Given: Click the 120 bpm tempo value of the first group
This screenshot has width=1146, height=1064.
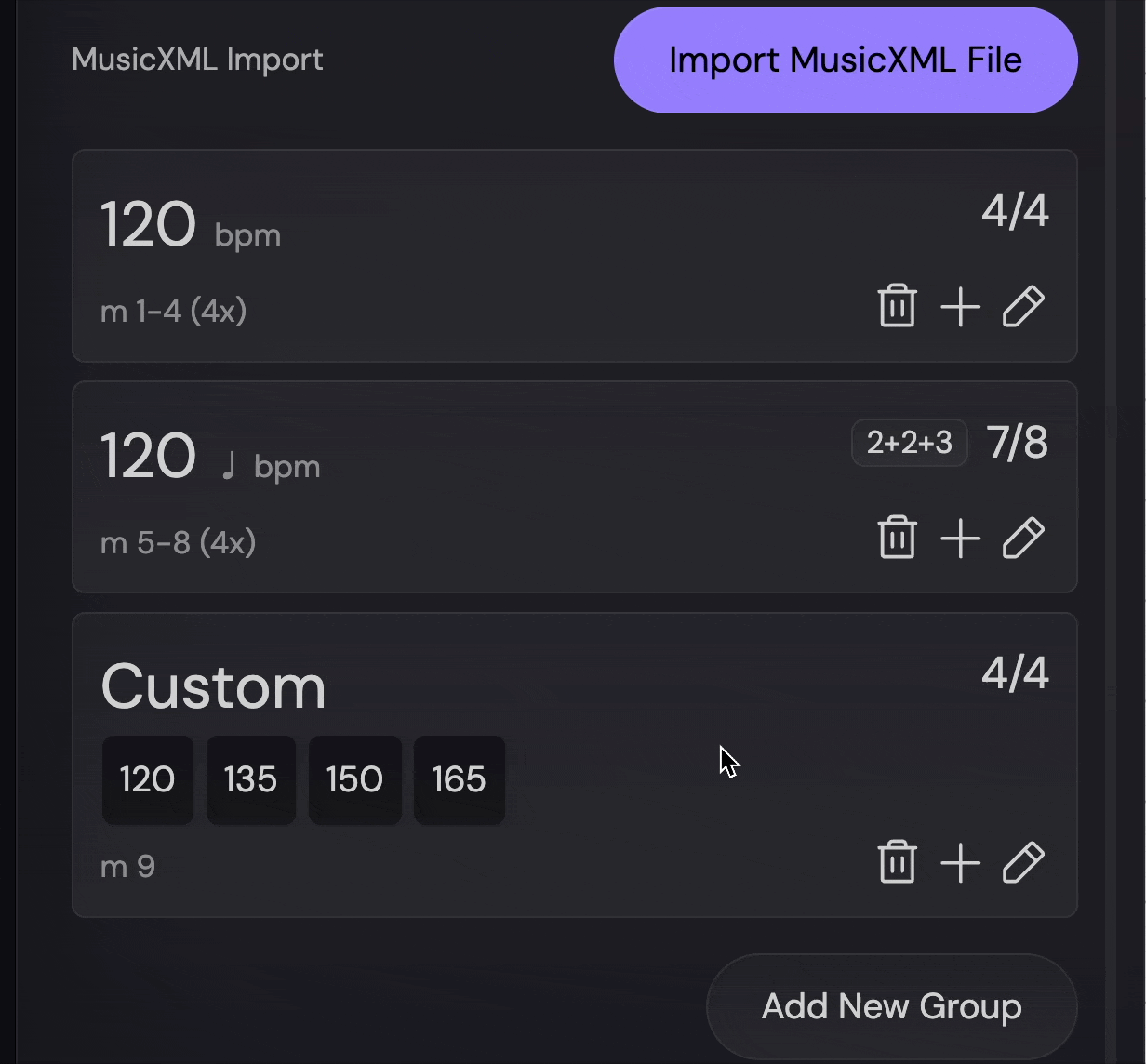Looking at the screenshot, I should click(149, 223).
